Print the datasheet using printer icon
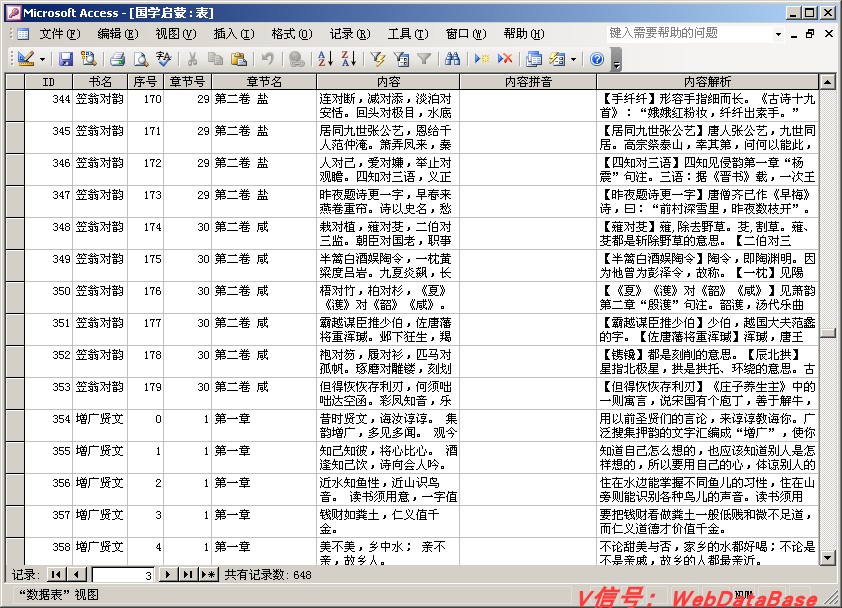The width and height of the screenshot is (842, 608). [x=117, y=59]
